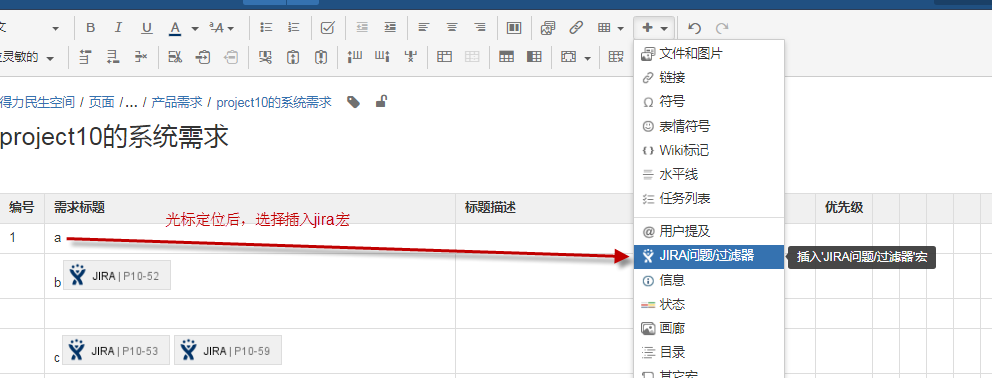Center align the text
The height and width of the screenshot is (378, 992).
[x=452, y=28]
